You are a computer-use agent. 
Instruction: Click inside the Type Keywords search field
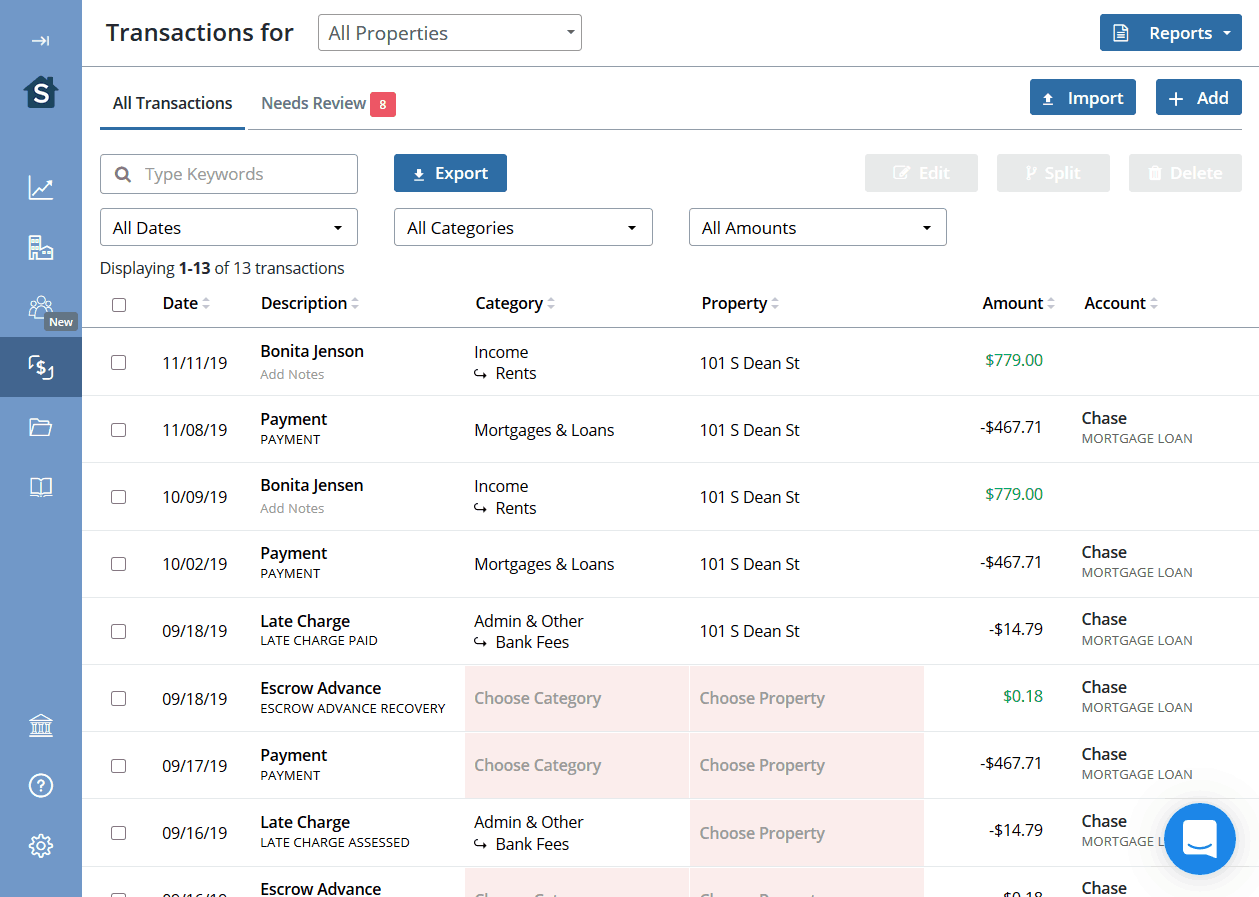point(240,174)
